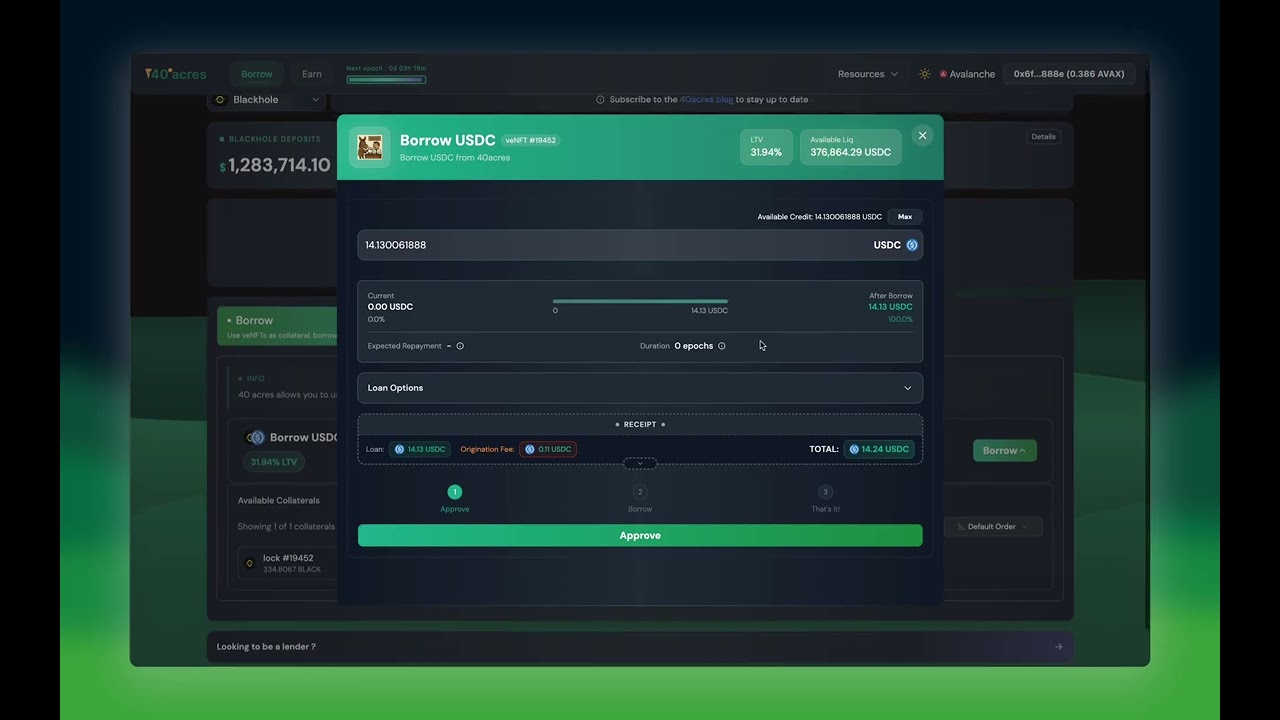Click the info icon beside Subscribe notice

(600, 100)
